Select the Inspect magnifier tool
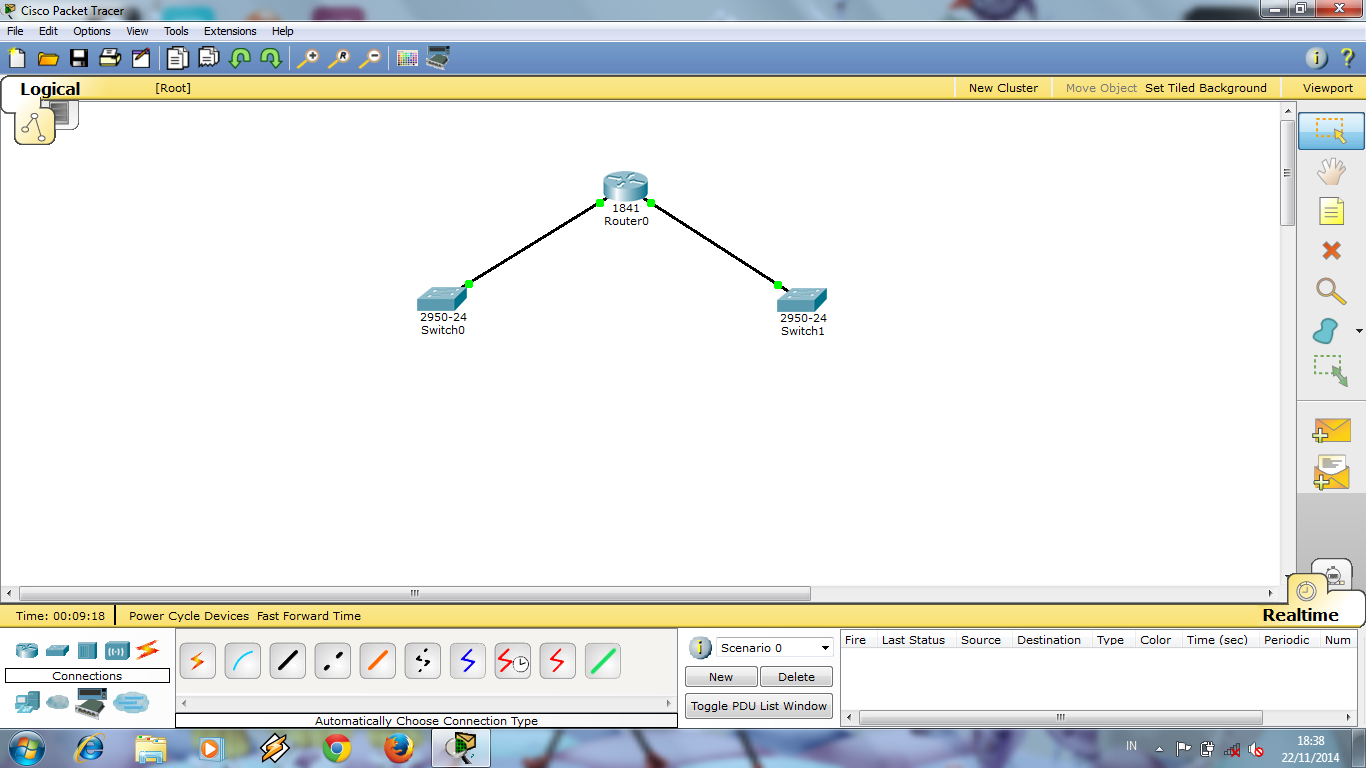The image size is (1366, 768). click(1331, 291)
